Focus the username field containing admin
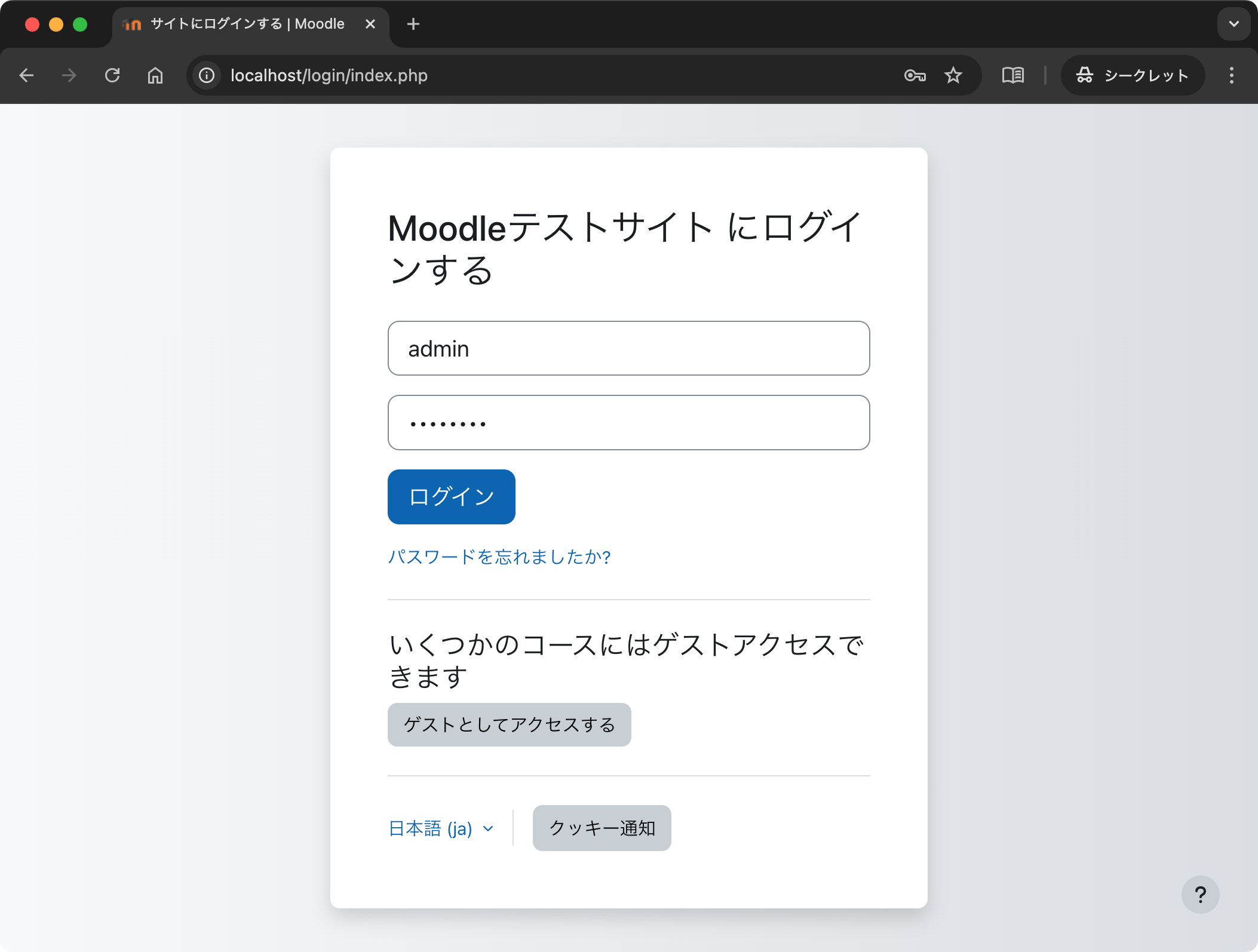Screen dimensions: 1258x952 click(628, 348)
